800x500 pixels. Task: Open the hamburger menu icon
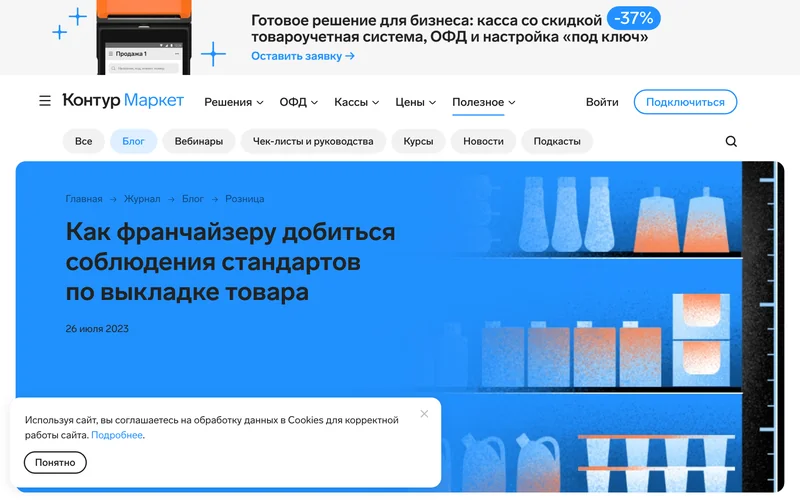coord(45,101)
